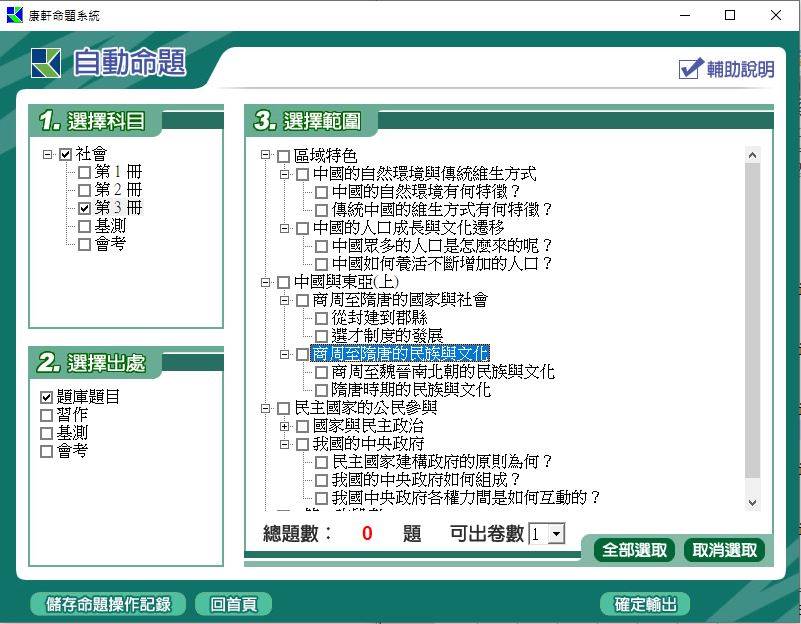Viewport: 801px width, 624px height.
Task: Enable 基測 under 選擇出處
Action: 46,434
